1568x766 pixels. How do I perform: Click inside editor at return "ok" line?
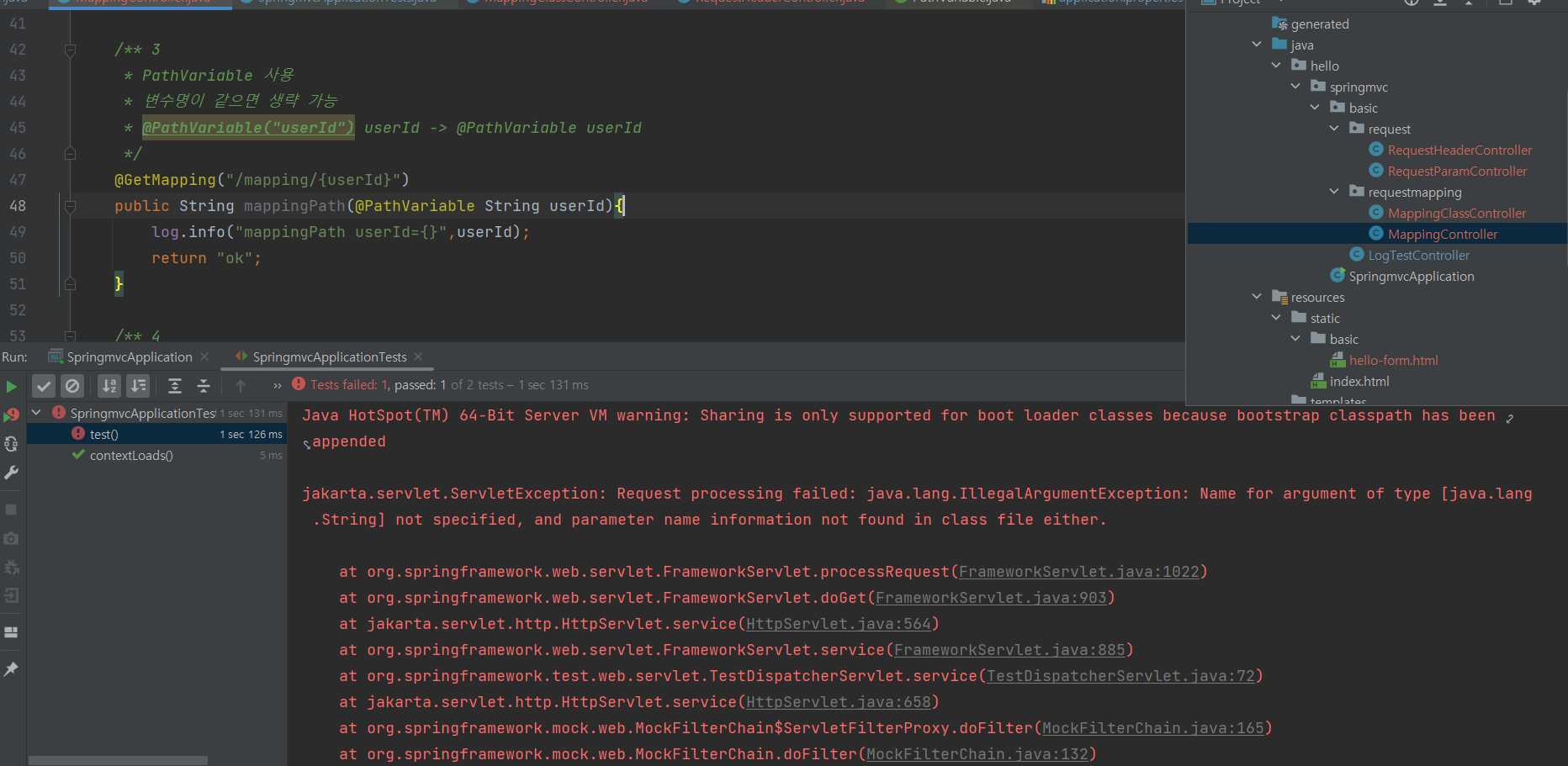pyautogui.click(x=206, y=258)
